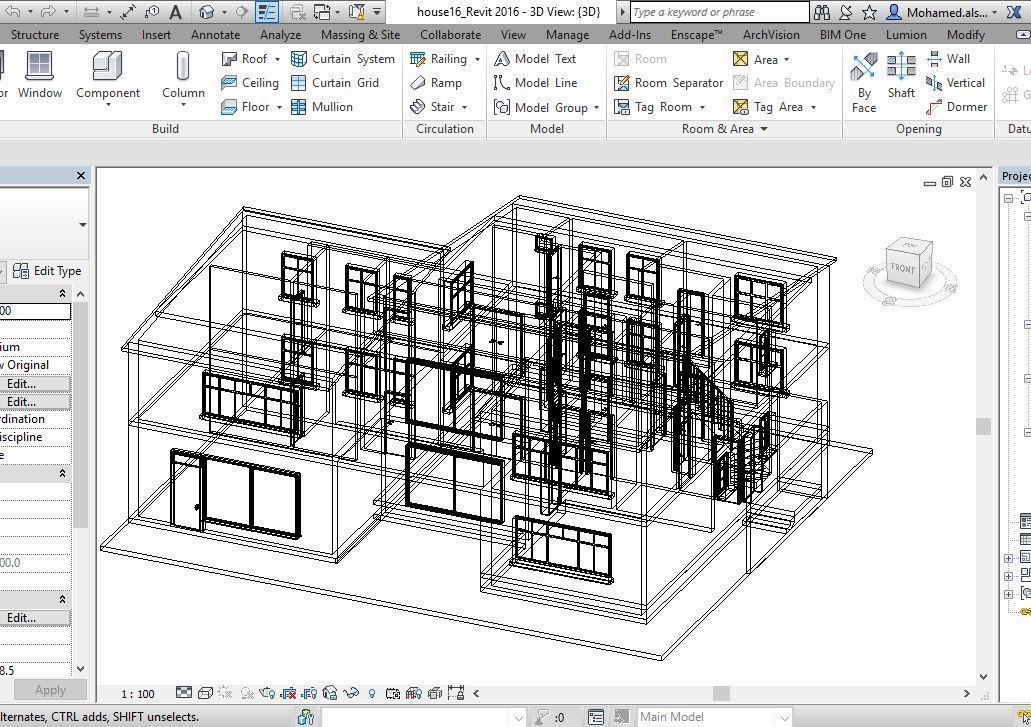Activate the Mullion tool
This screenshot has height=727, width=1031.
coord(322,106)
